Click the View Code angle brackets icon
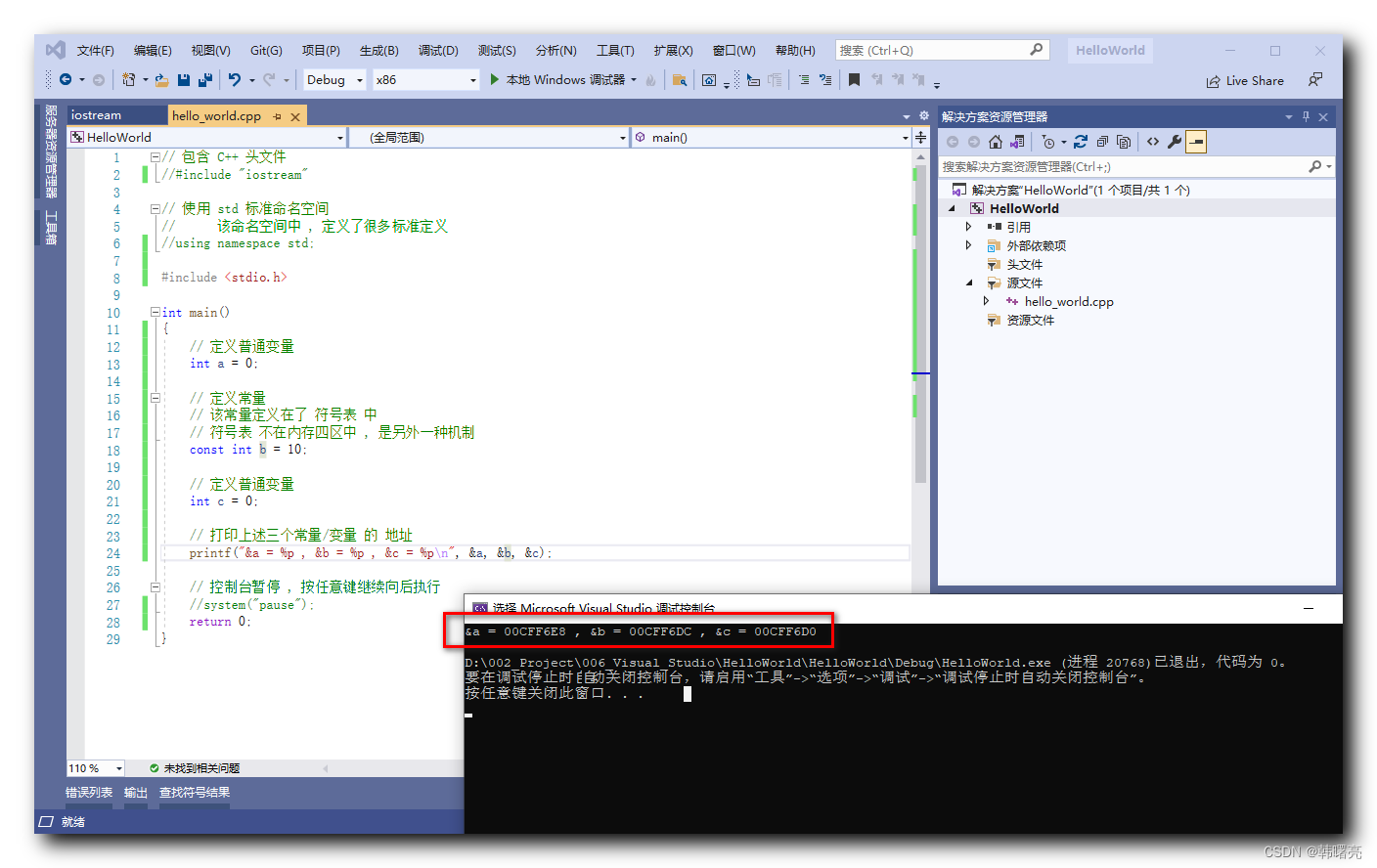 [1153, 142]
